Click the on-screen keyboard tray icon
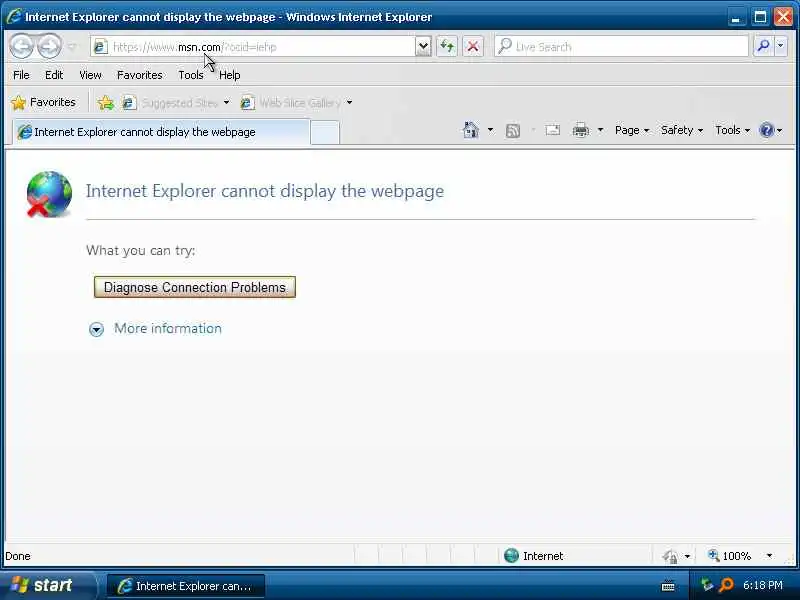 tap(668, 586)
